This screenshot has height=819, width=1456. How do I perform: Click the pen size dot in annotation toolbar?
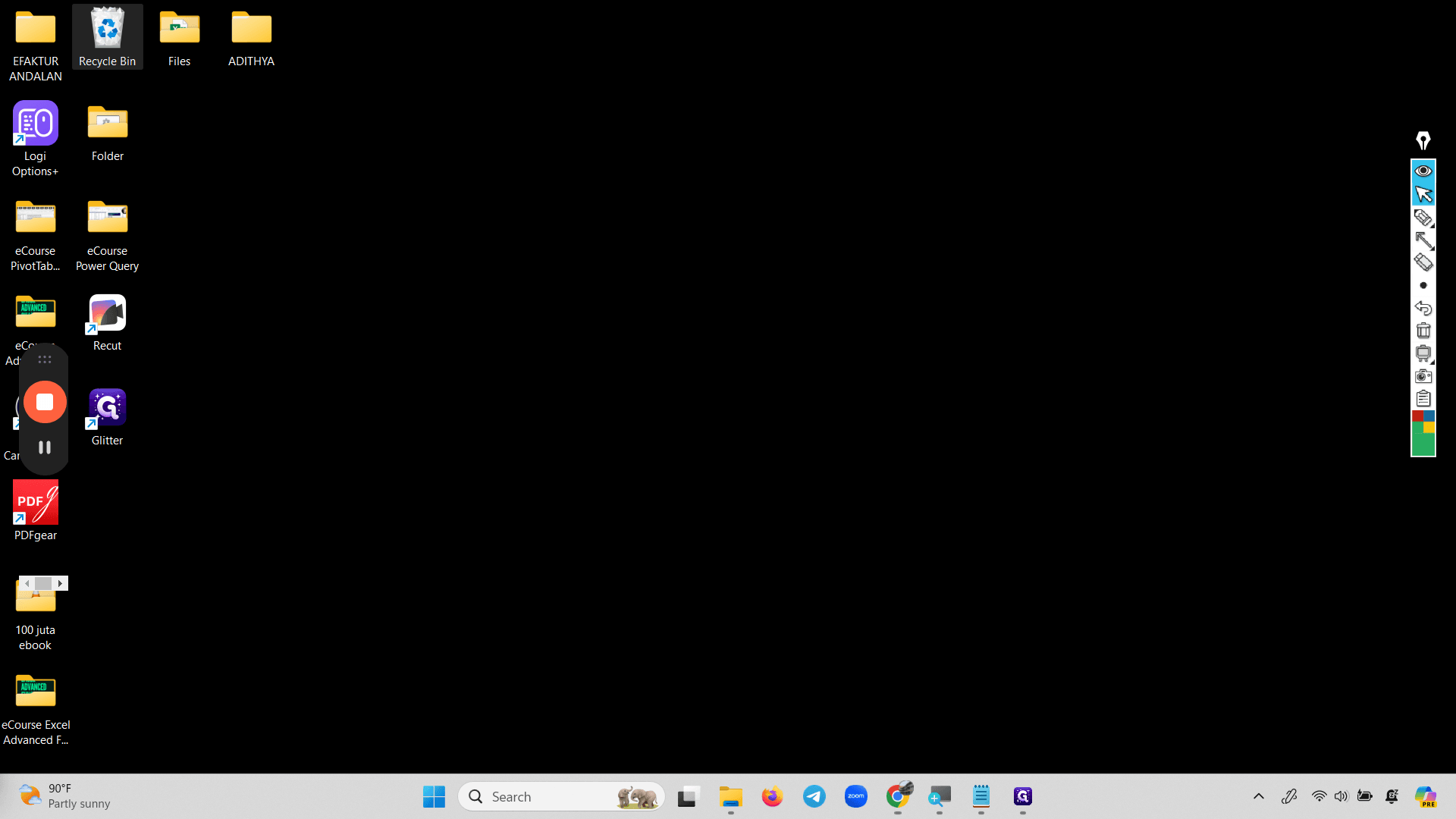pos(1423,285)
